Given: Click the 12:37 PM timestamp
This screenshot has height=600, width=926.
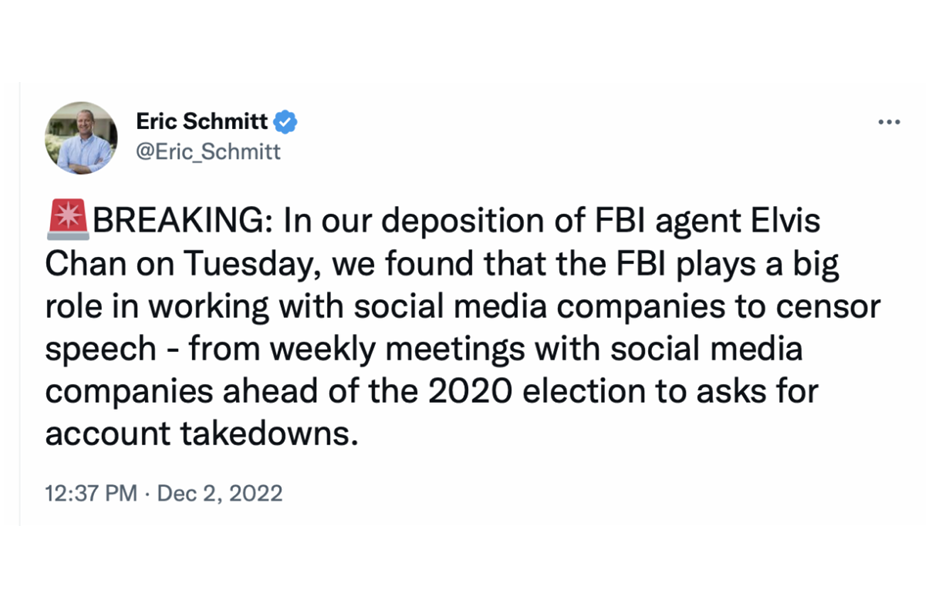Looking at the screenshot, I should click(x=91, y=493).
